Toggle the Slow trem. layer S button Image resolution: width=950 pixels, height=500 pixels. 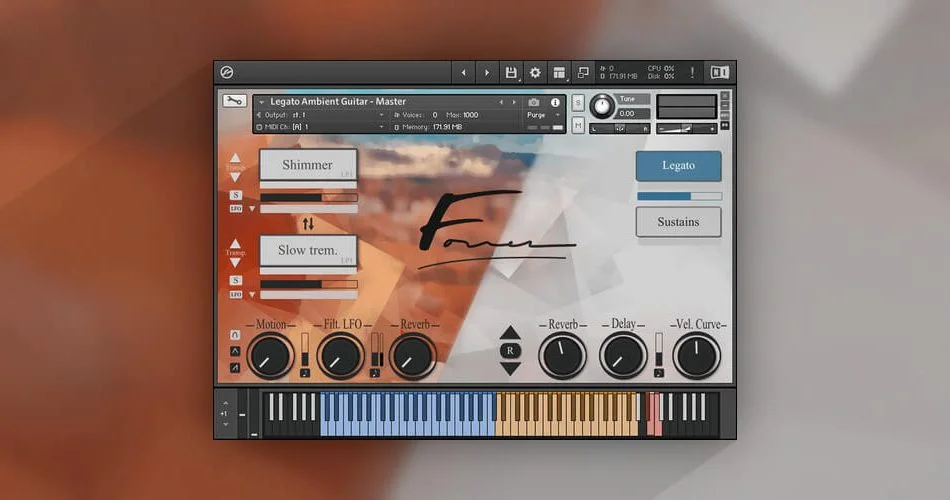click(x=236, y=281)
